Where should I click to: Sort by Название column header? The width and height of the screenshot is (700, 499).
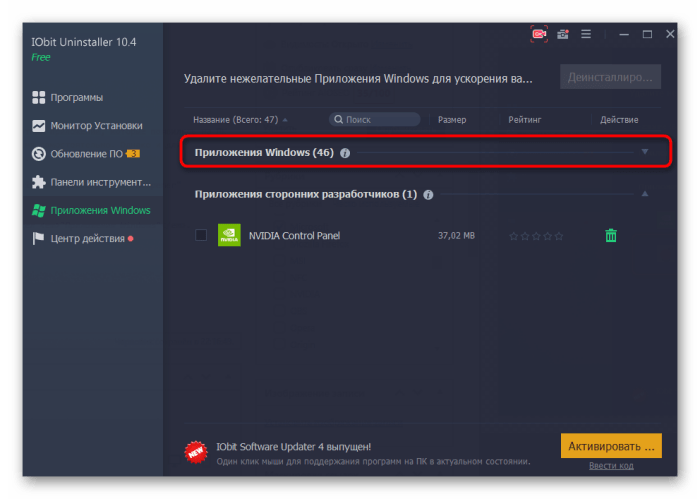(x=235, y=120)
